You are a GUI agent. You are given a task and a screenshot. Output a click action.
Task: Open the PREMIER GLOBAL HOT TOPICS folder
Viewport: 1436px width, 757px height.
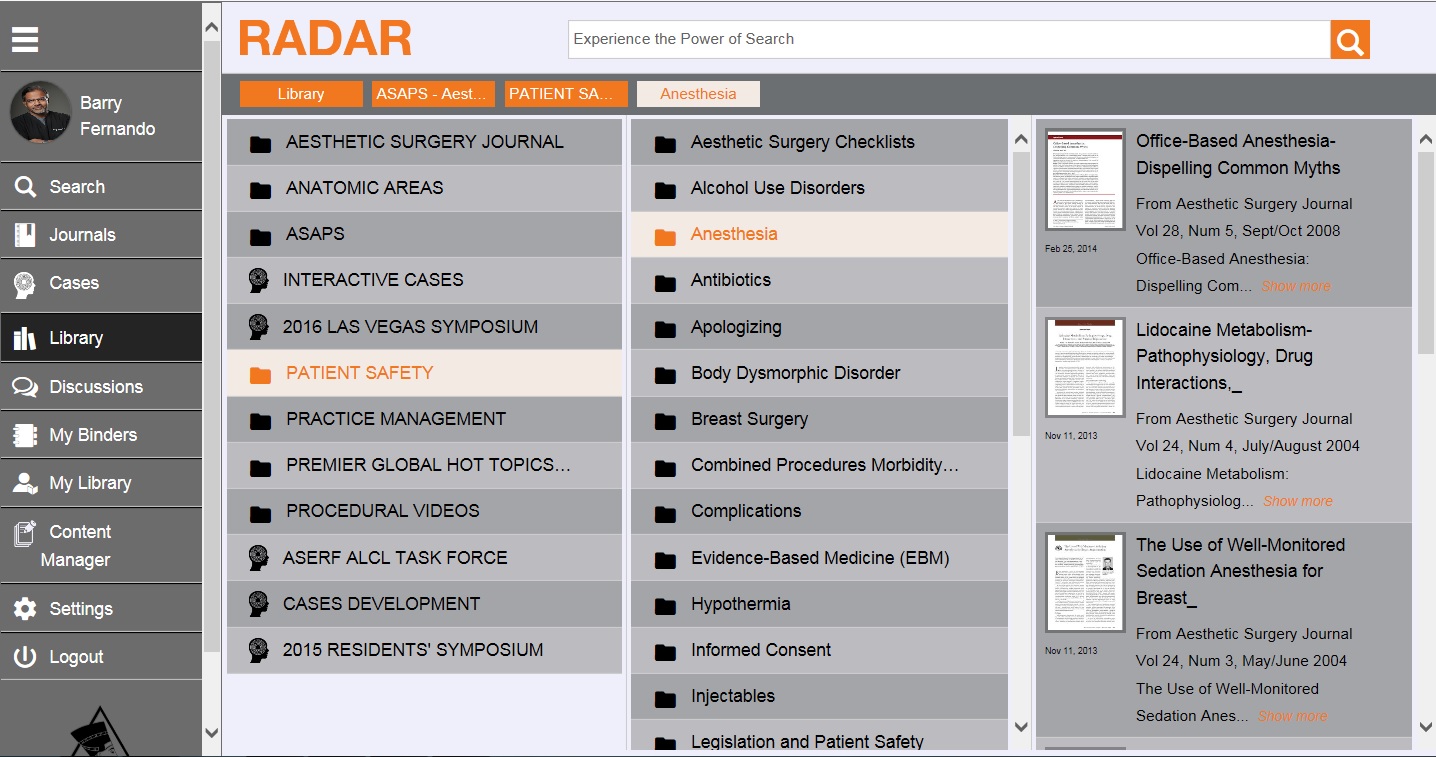[424, 465]
